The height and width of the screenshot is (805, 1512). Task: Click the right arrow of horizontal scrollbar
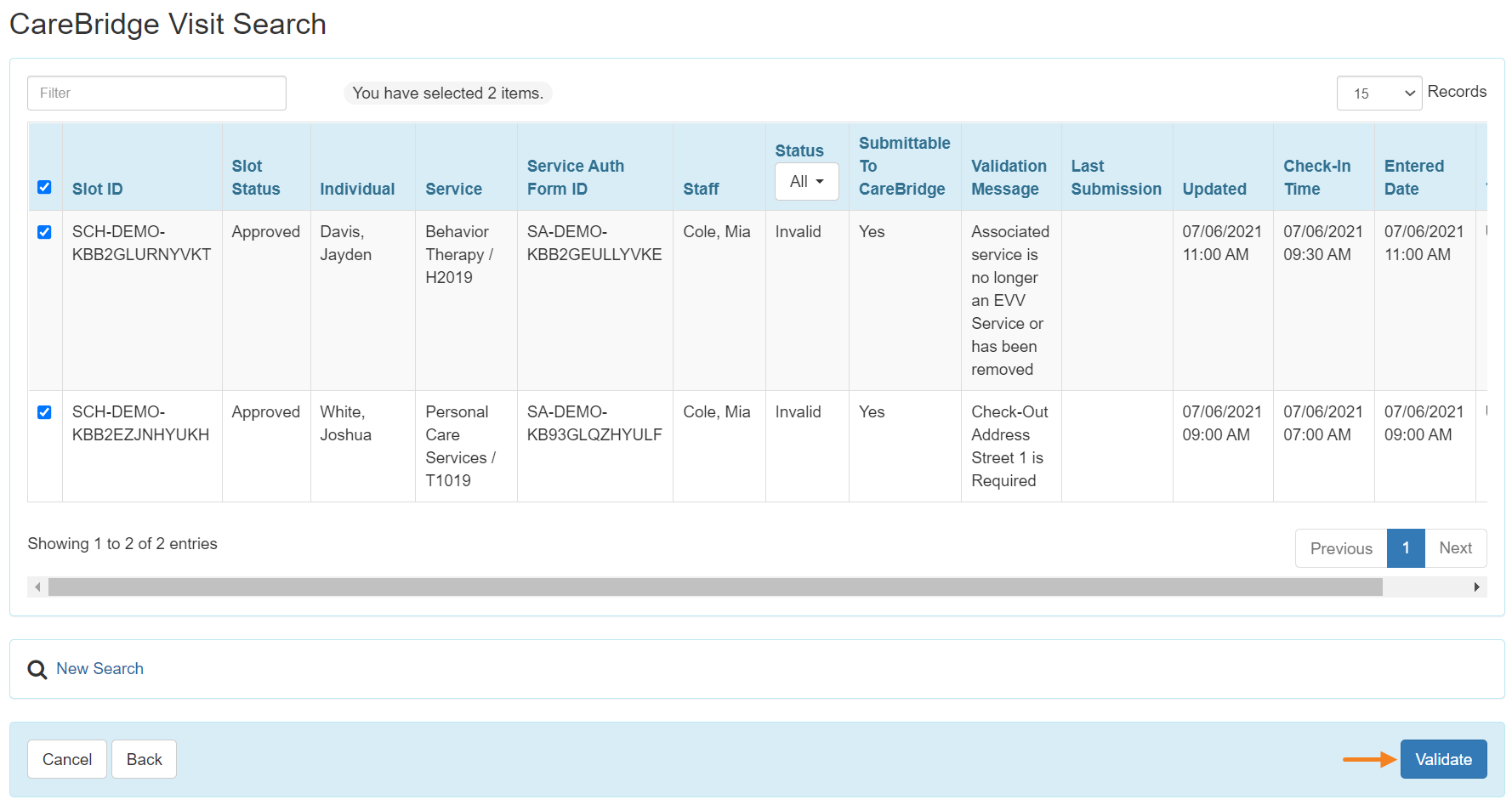(x=1477, y=587)
